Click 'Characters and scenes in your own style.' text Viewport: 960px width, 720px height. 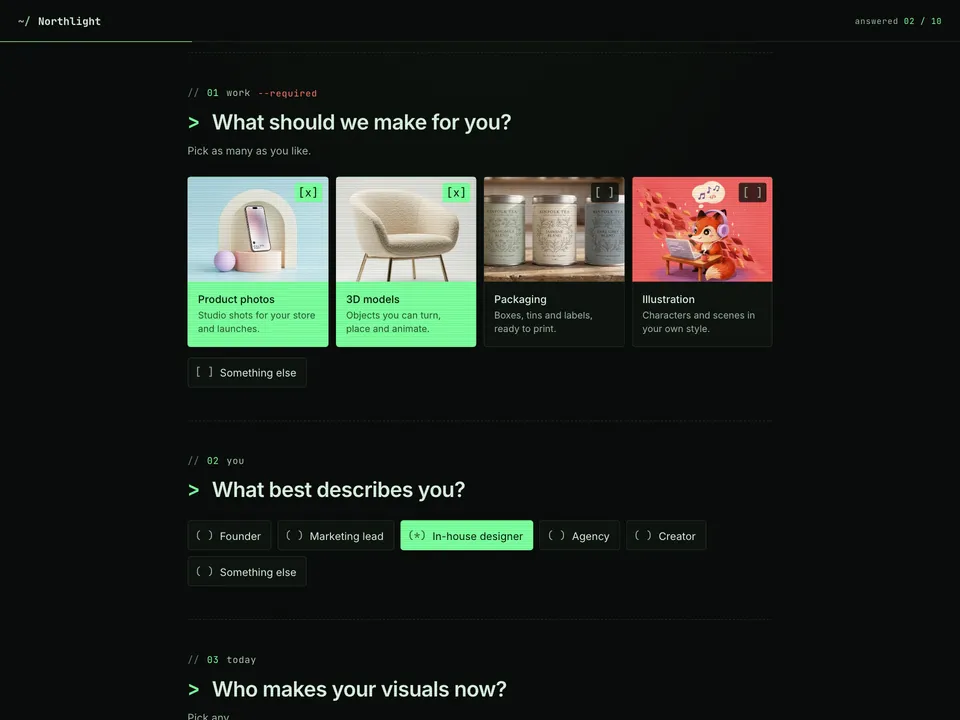coord(699,322)
